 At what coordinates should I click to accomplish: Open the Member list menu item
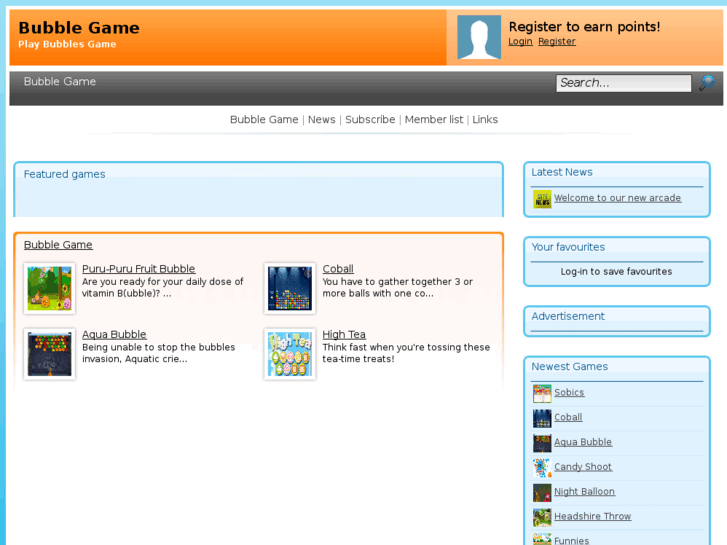(434, 120)
